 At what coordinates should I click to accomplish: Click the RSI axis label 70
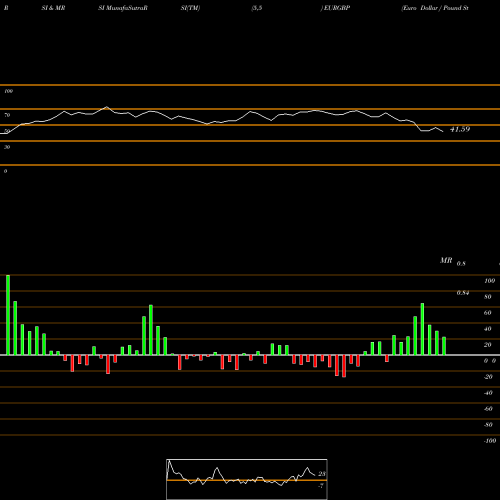point(7,115)
